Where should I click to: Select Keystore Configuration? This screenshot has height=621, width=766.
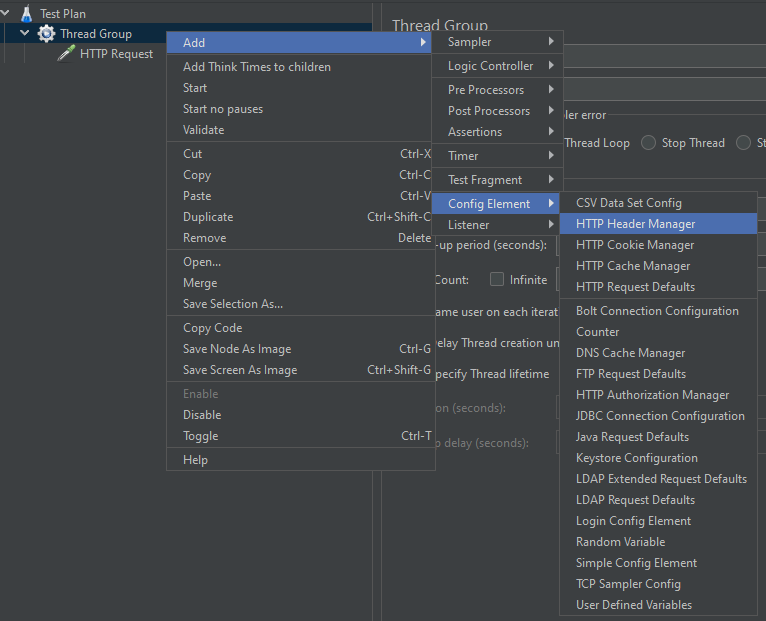pos(658,458)
